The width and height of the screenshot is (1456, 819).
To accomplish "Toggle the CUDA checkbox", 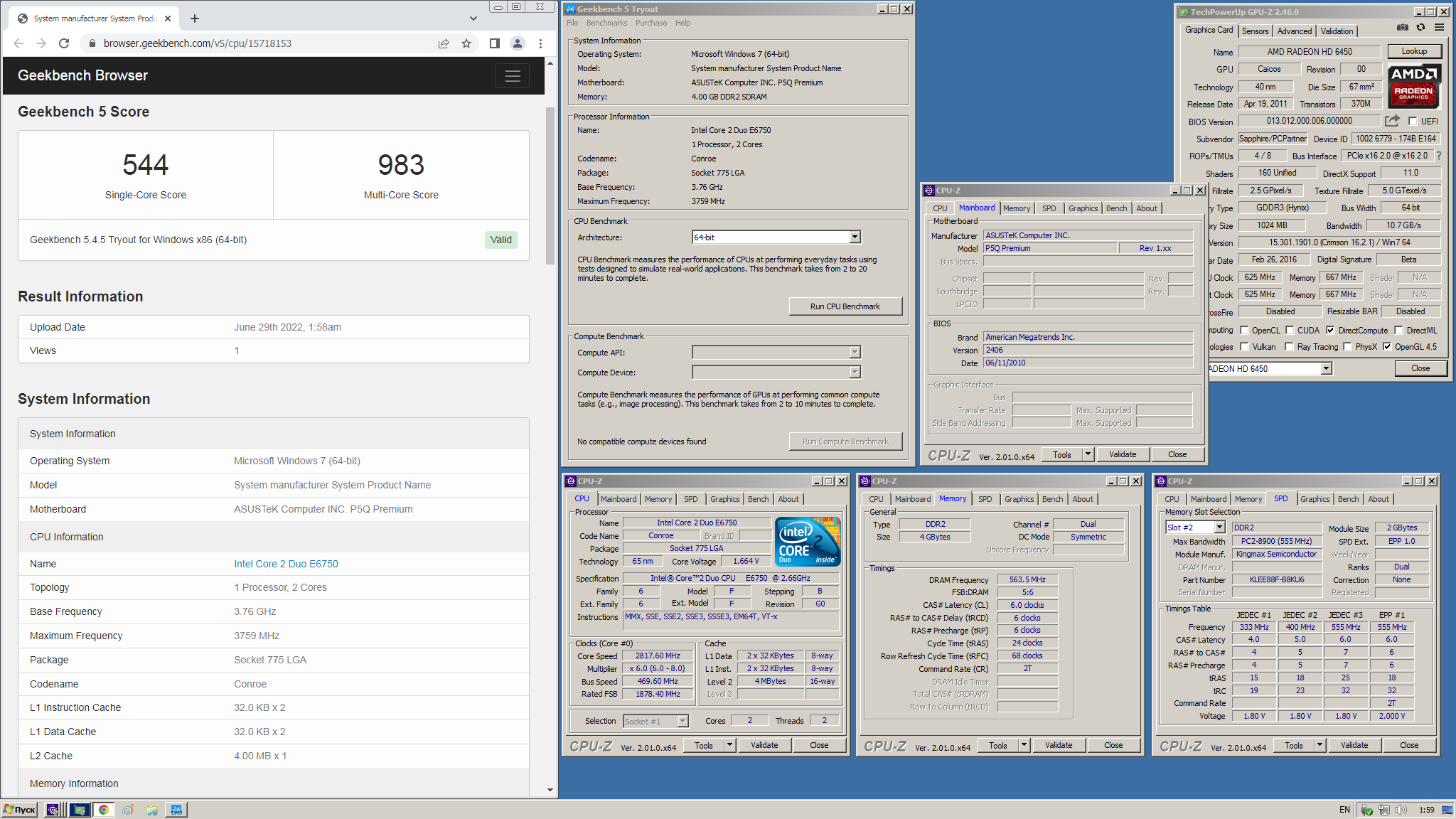I will (1290, 331).
